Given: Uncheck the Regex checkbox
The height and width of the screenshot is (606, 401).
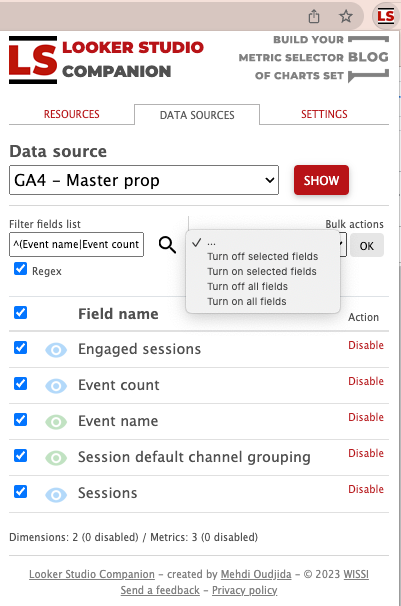Looking at the screenshot, I should tap(20, 269).
